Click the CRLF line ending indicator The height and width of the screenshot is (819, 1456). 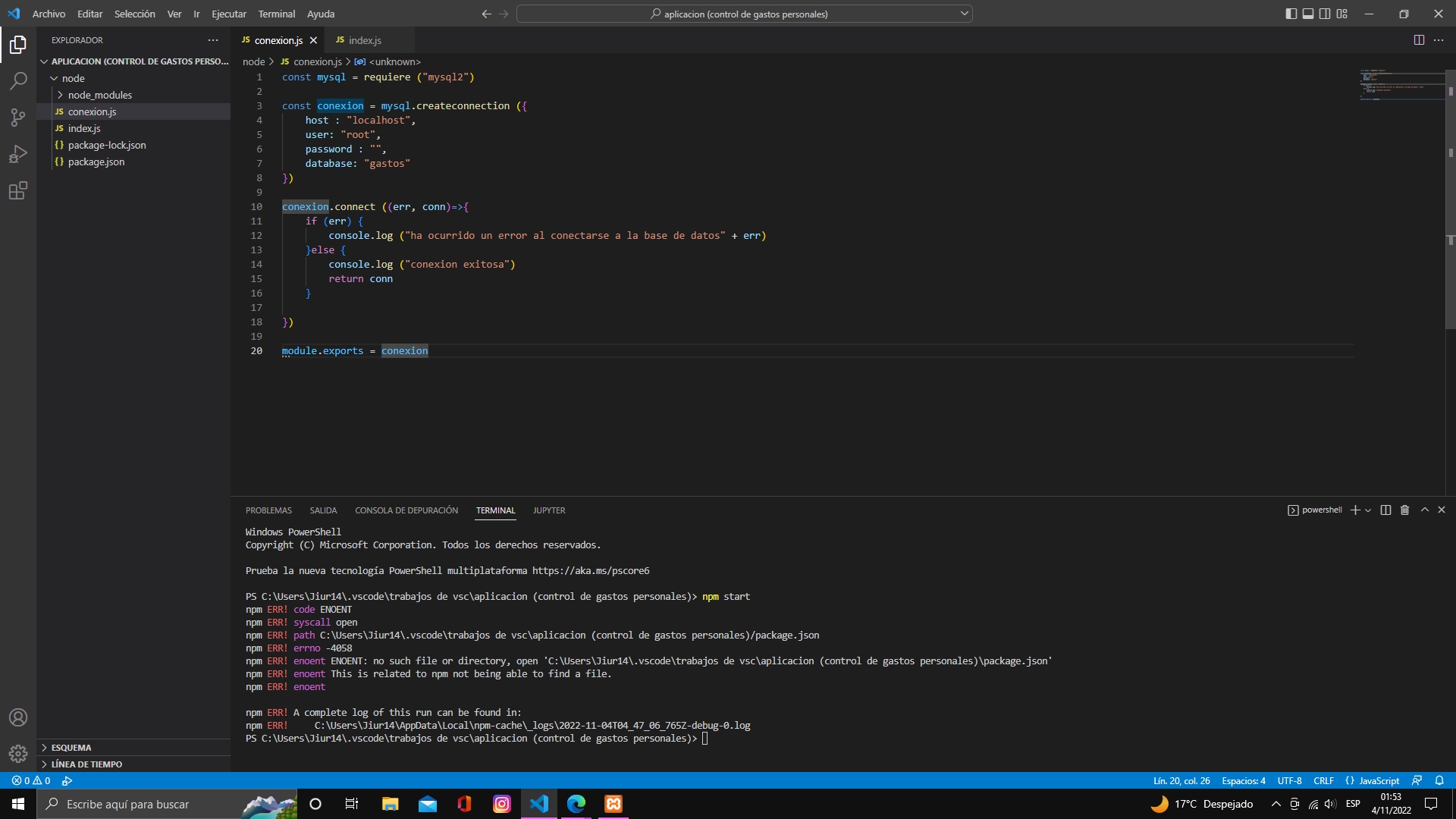coord(1323,780)
